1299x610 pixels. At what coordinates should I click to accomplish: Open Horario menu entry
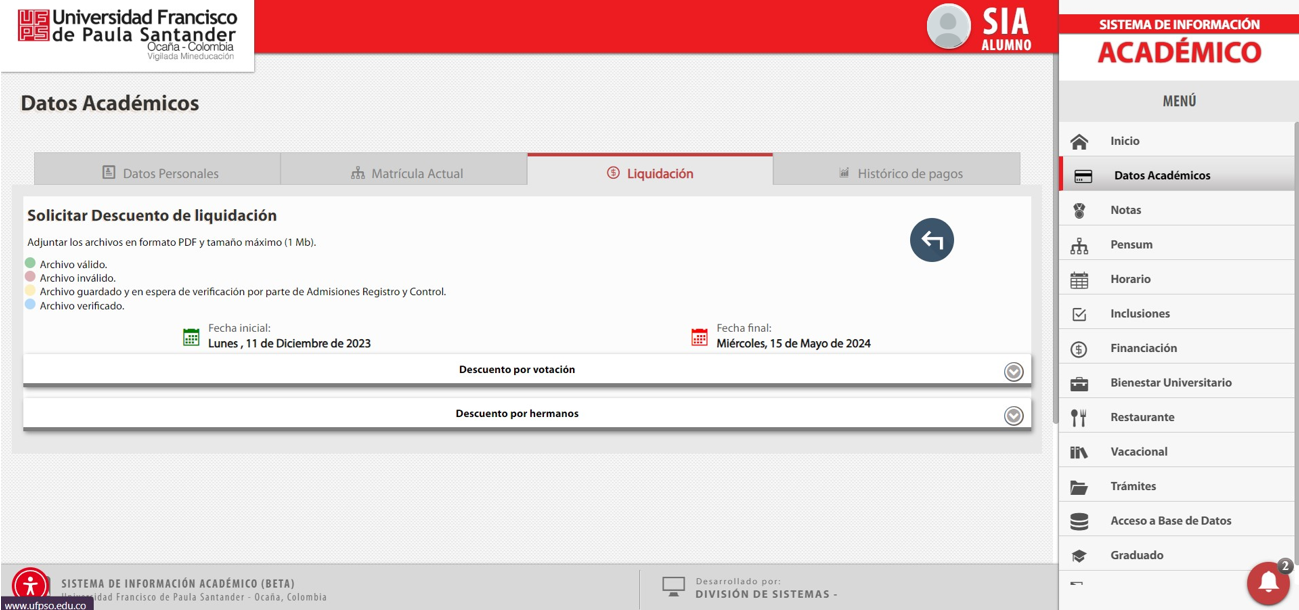point(1176,279)
